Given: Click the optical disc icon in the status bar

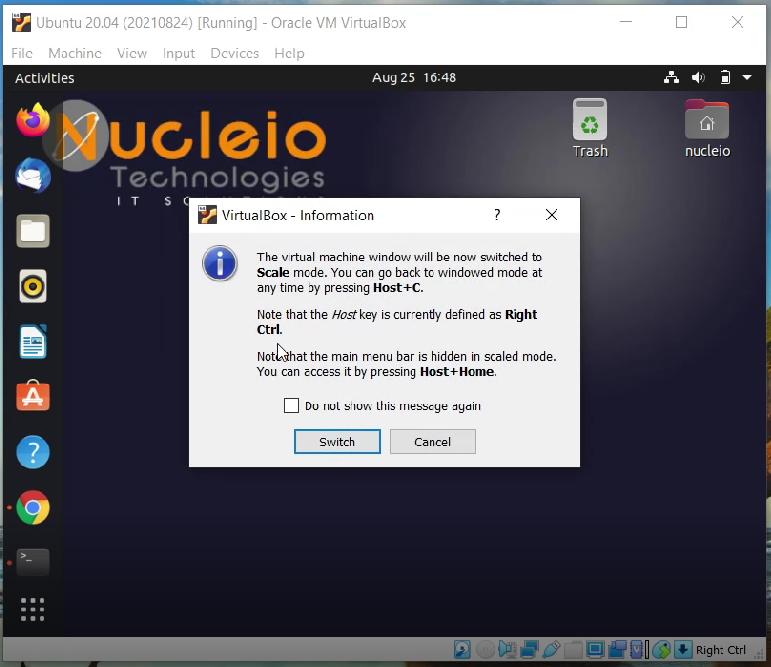Looking at the screenshot, I should click(485, 649).
